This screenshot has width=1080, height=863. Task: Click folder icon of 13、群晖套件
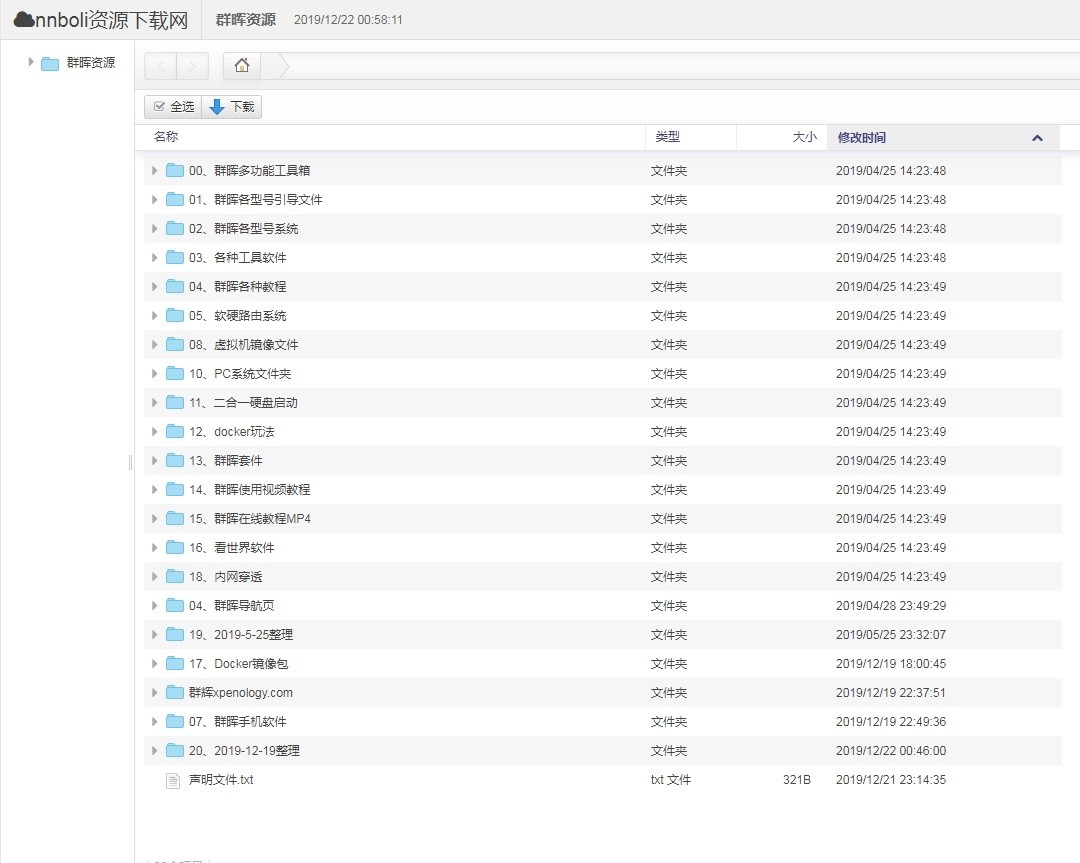pyautogui.click(x=175, y=460)
